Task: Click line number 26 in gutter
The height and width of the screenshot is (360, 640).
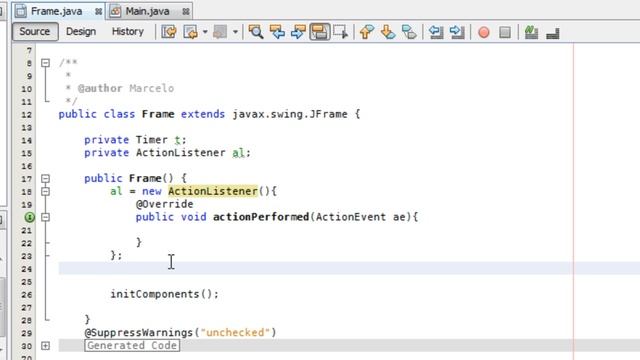Action: tap(27, 295)
